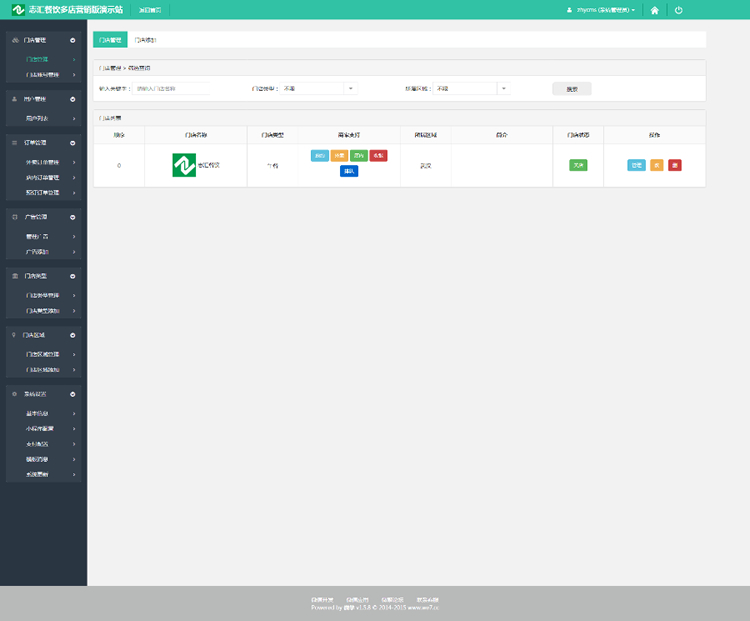Click the store name keyword input field

pos(171,88)
